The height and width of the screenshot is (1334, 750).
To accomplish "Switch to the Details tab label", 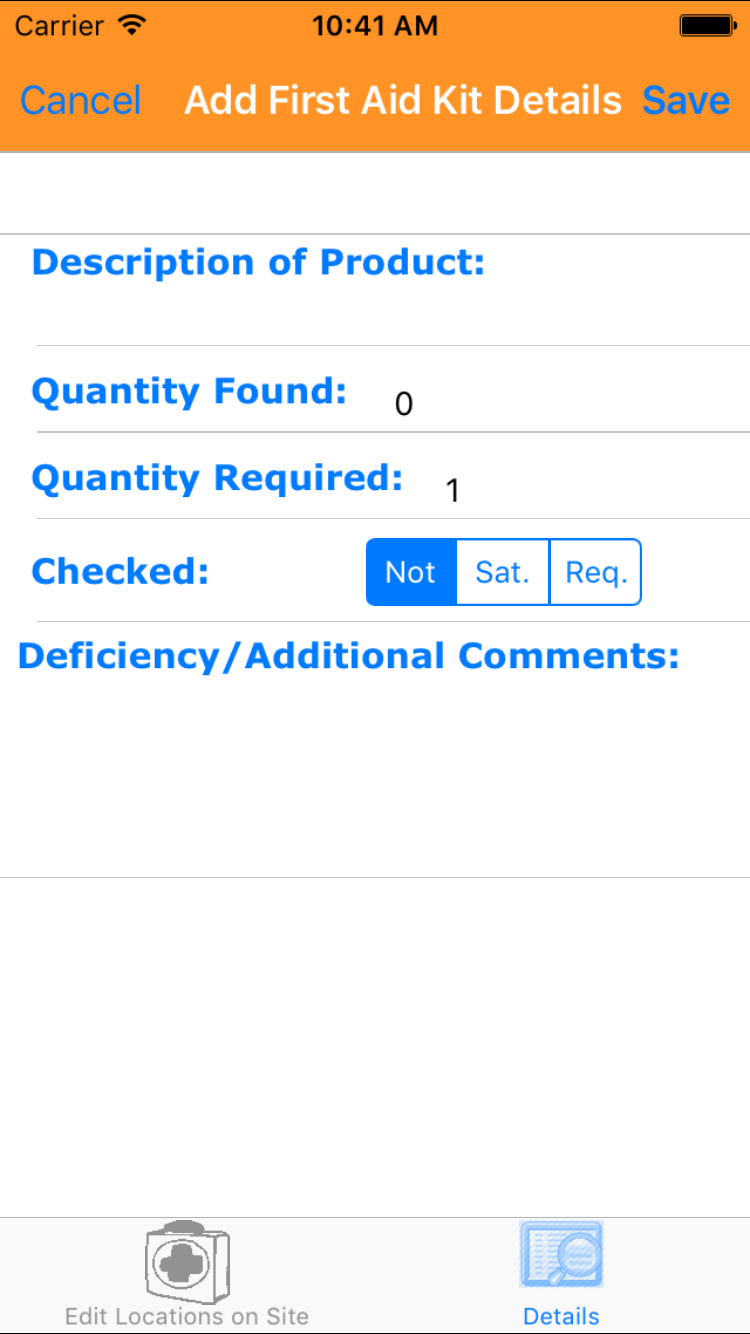I will point(561,1316).
